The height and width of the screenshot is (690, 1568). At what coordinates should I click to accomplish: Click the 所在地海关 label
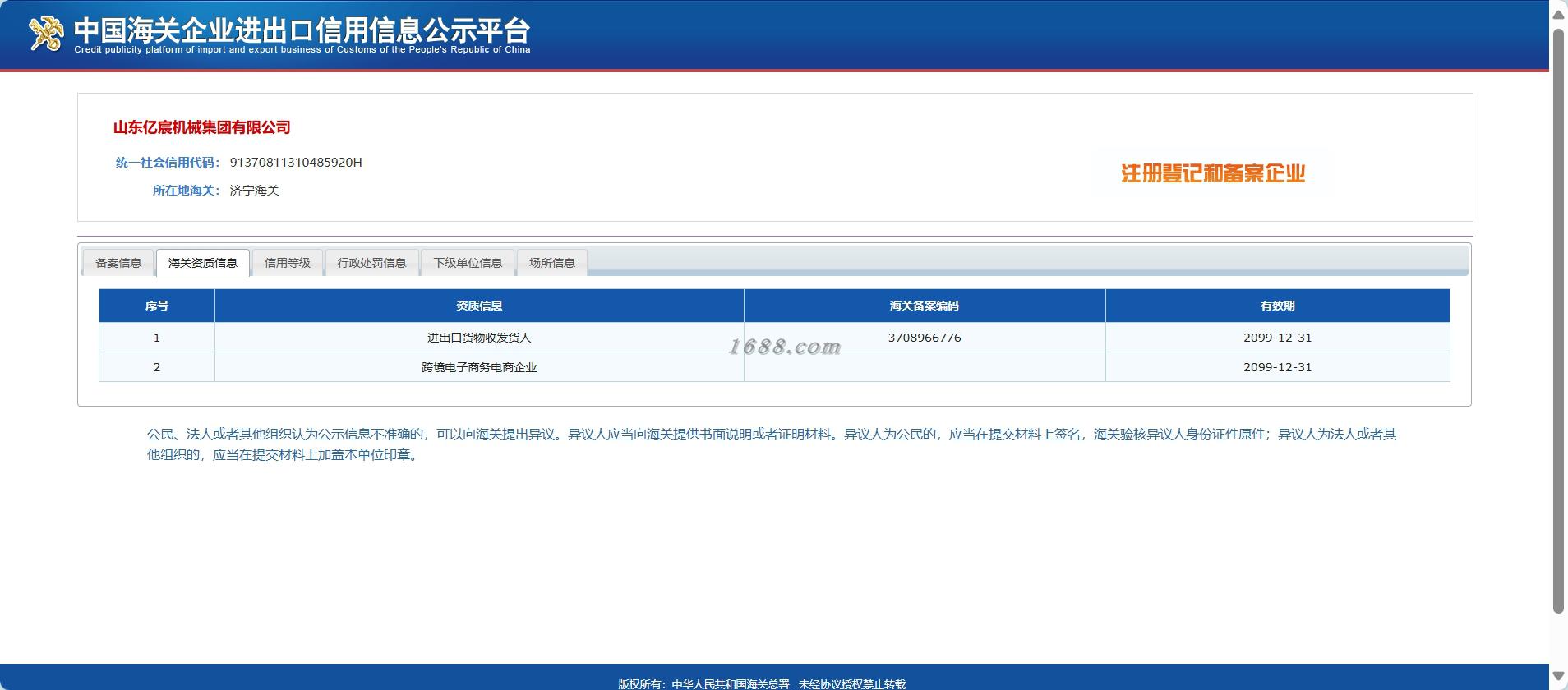(x=187, y=191)
